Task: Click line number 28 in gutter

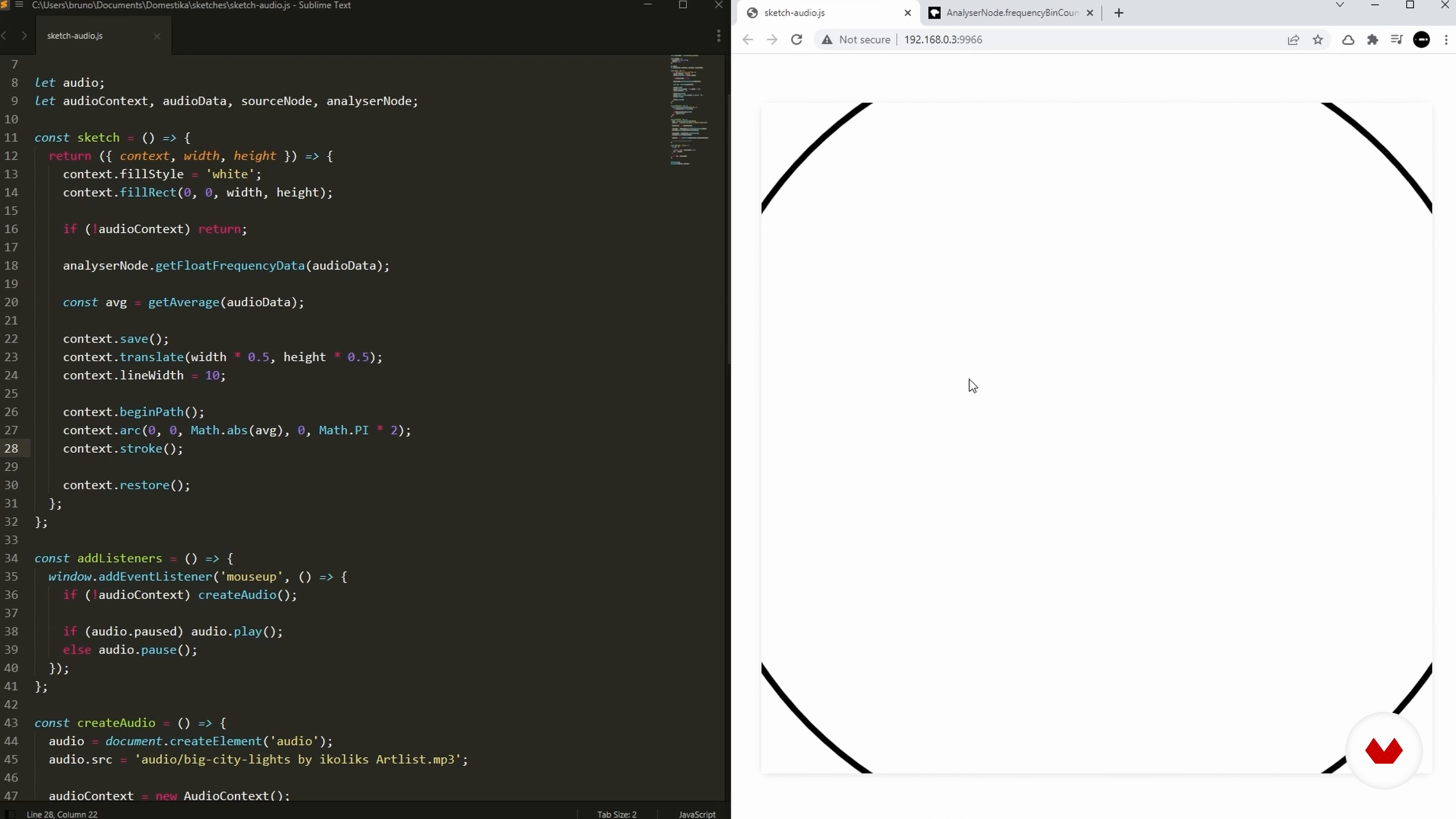Action: click(x=11, y=448)
